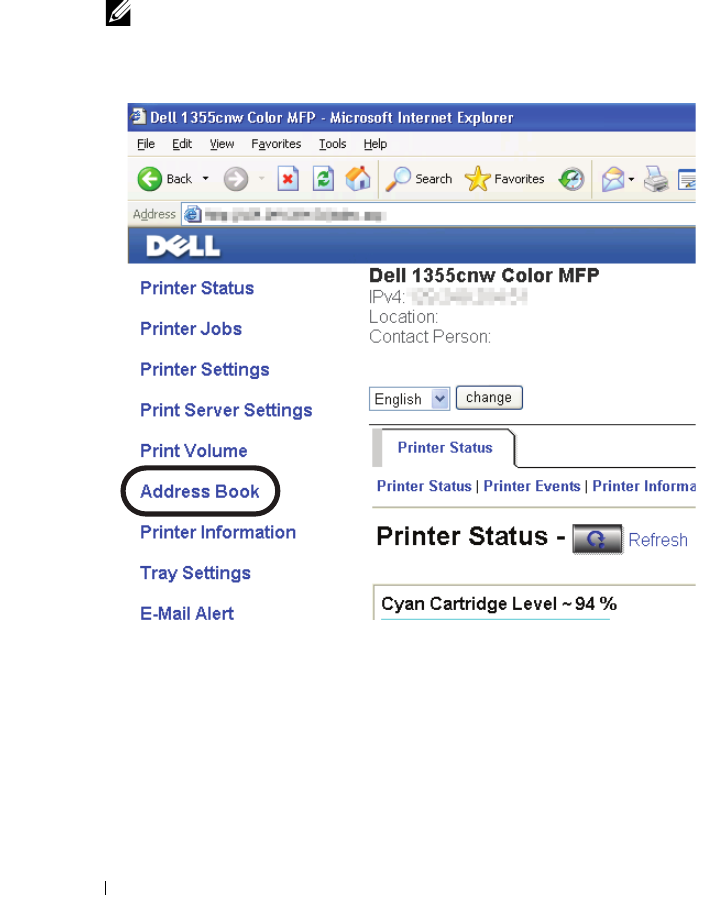Open Print Server Settings link

pos(226,410)
